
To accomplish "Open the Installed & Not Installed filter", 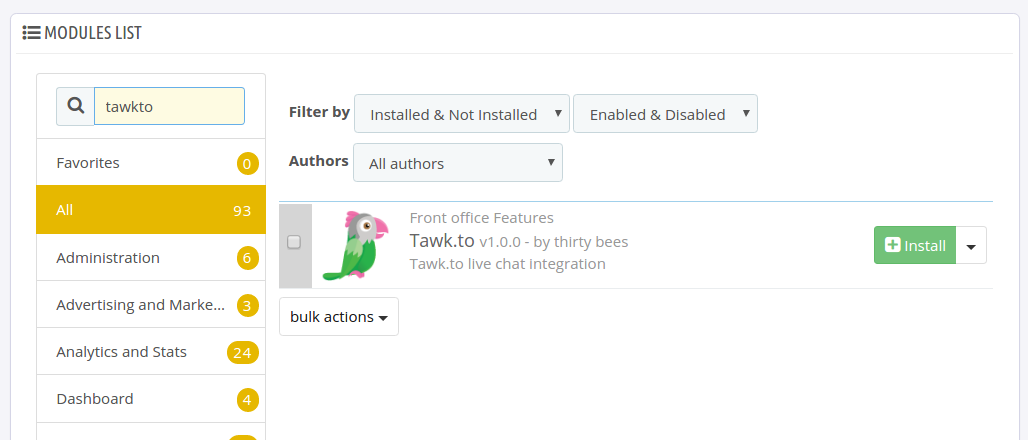I will coord(462,114).
